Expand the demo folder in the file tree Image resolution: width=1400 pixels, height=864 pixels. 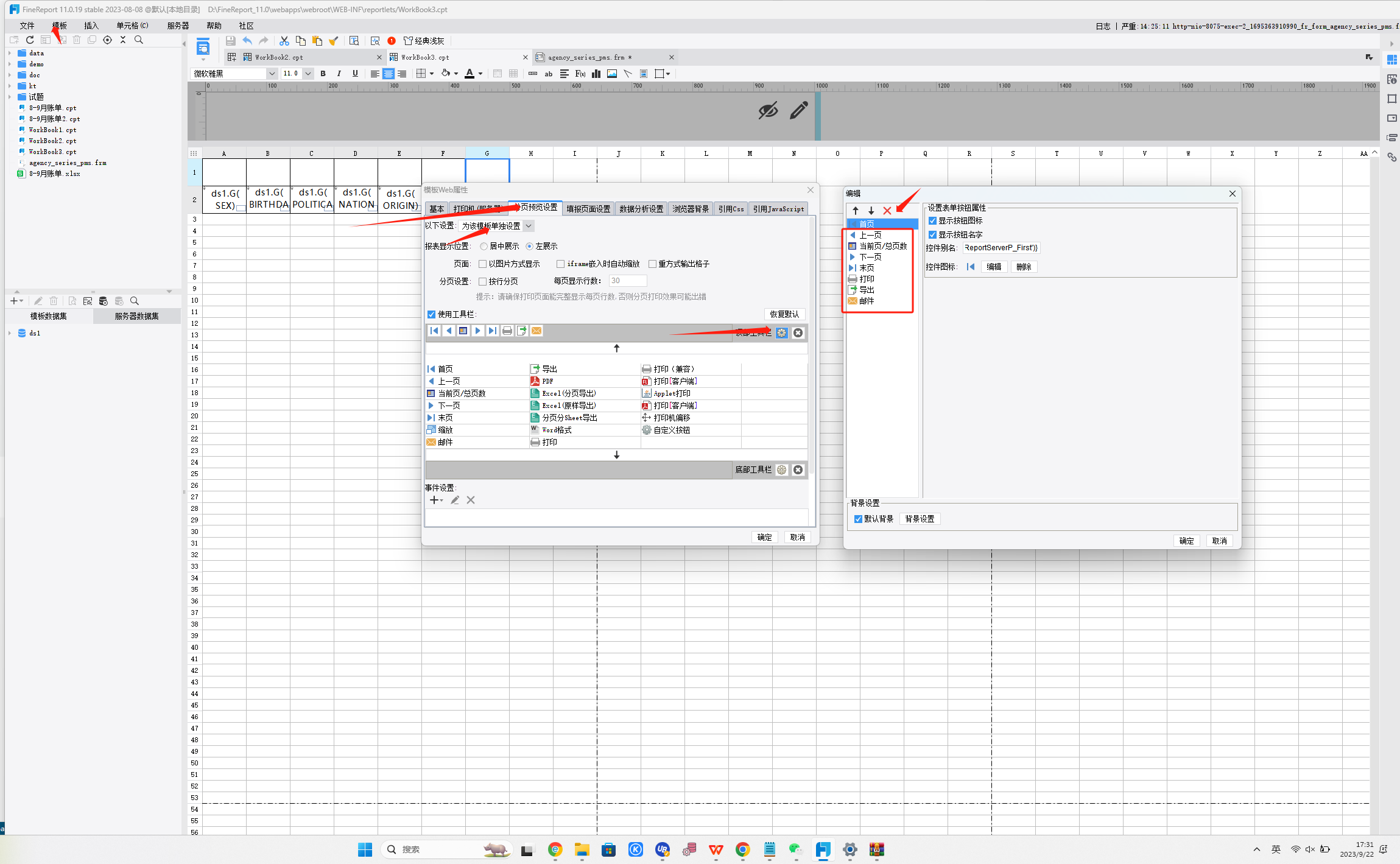[x=10, y=64]
